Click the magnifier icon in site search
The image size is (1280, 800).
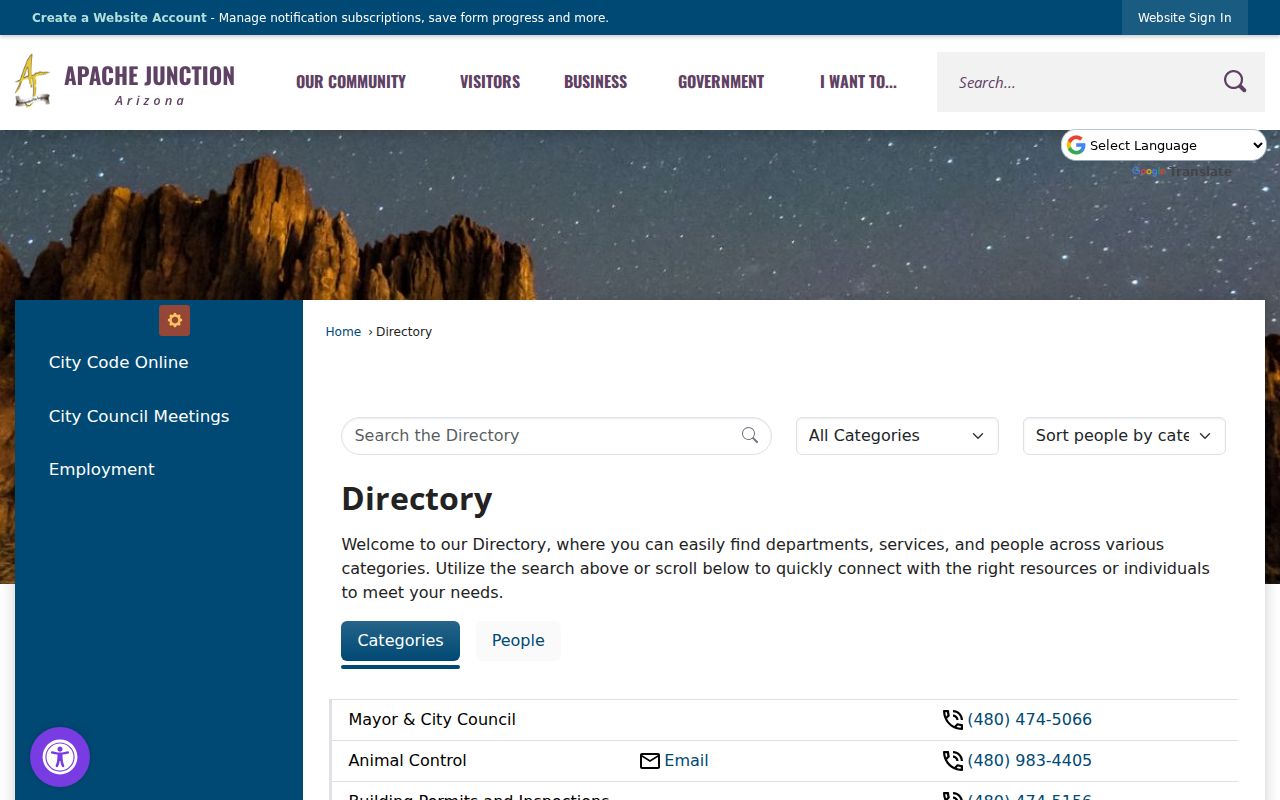[1235, 82]
